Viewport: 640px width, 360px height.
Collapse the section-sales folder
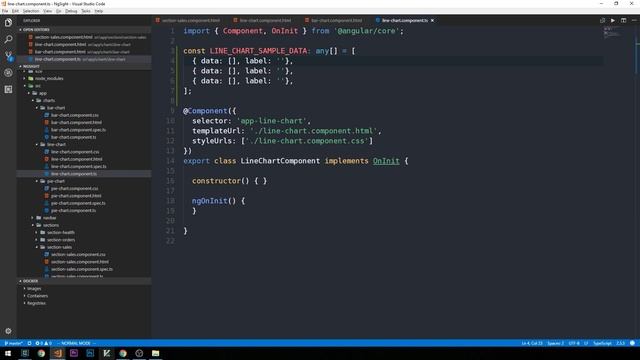59,247
